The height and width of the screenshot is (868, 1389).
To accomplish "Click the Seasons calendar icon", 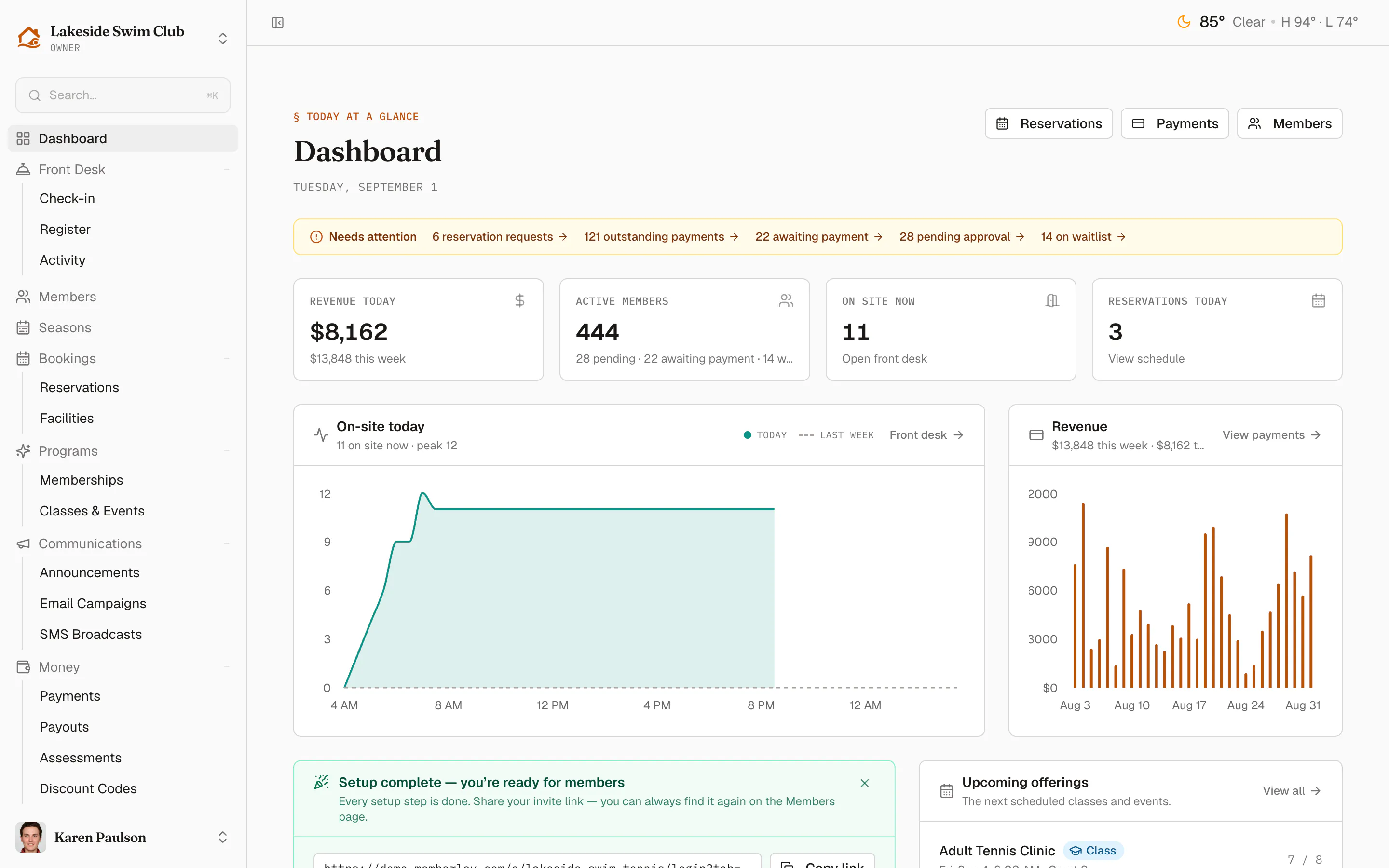I will pyautogui.click(x=23, y=328).
